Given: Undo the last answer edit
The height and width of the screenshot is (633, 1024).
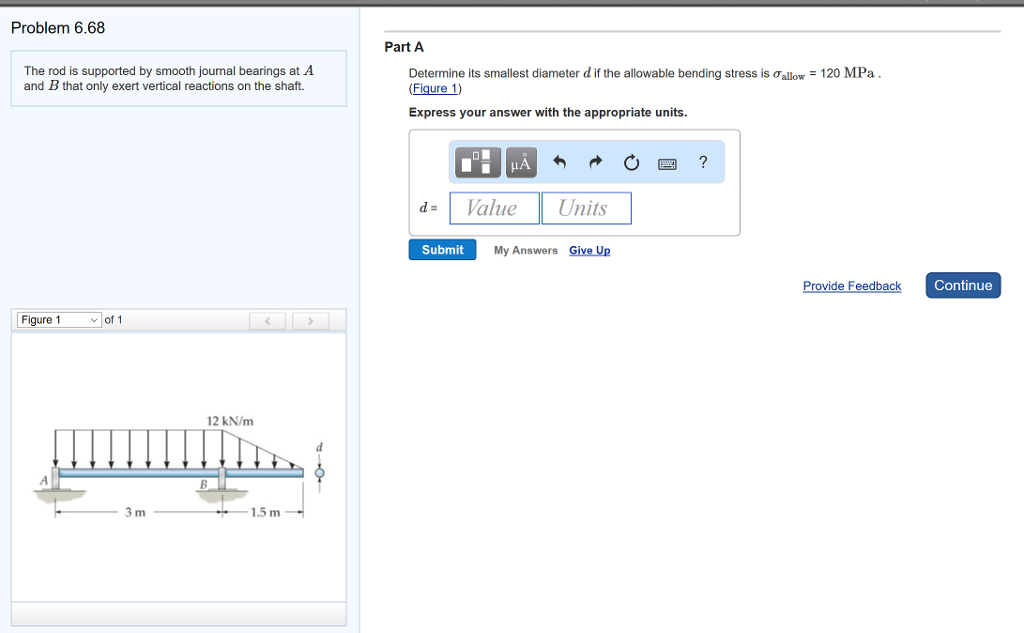Looking at the screenshot, I should coord(560,161).
